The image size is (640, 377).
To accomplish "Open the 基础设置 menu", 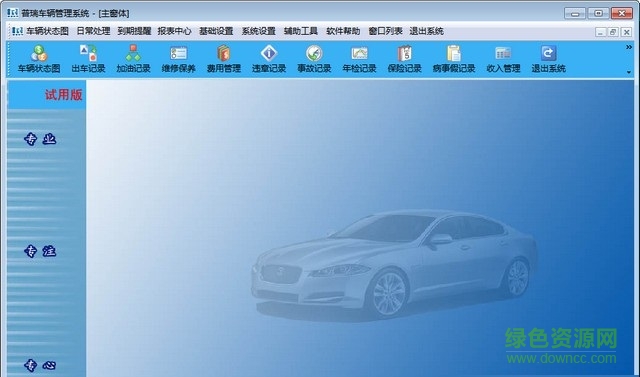I will [x=216, y=31].
